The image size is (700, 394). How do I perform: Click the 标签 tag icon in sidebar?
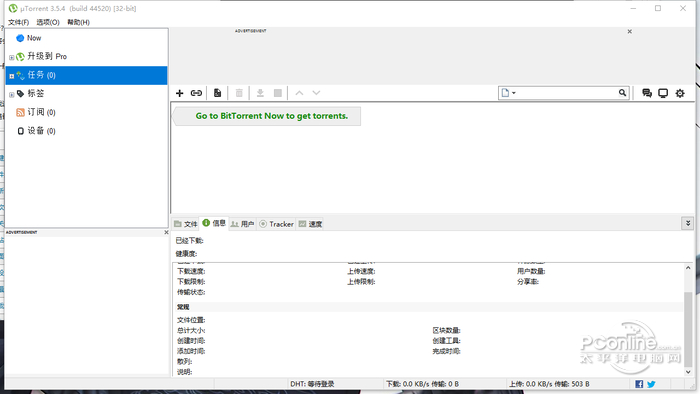(20, 94)
